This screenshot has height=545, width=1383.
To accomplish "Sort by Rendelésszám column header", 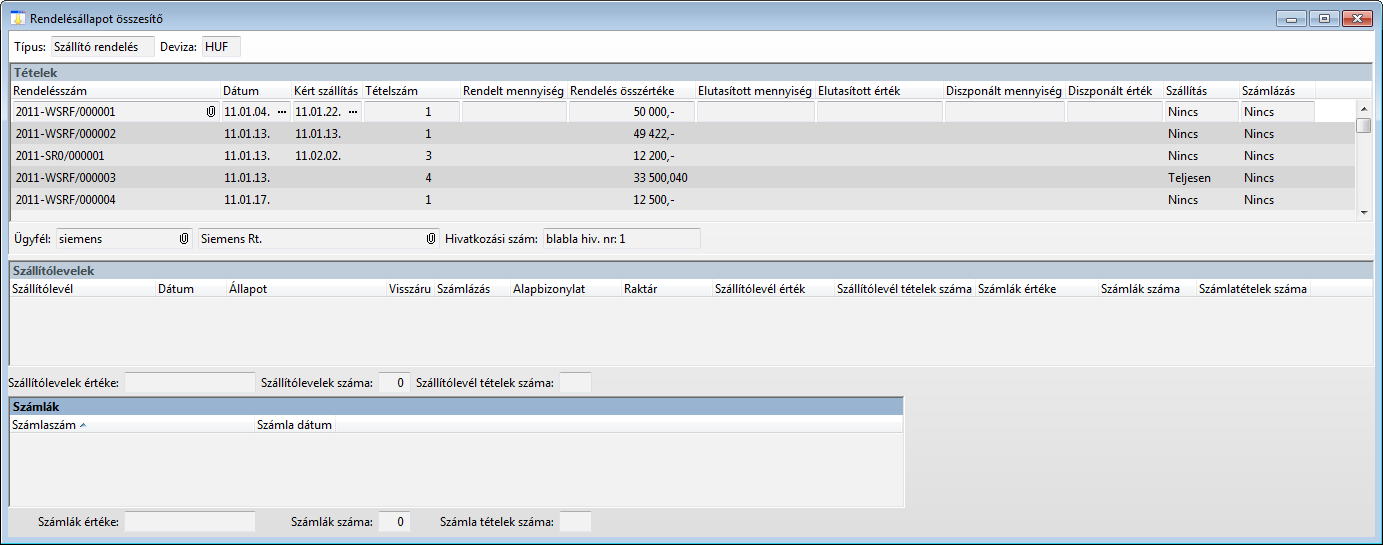I will coord(115,91).
